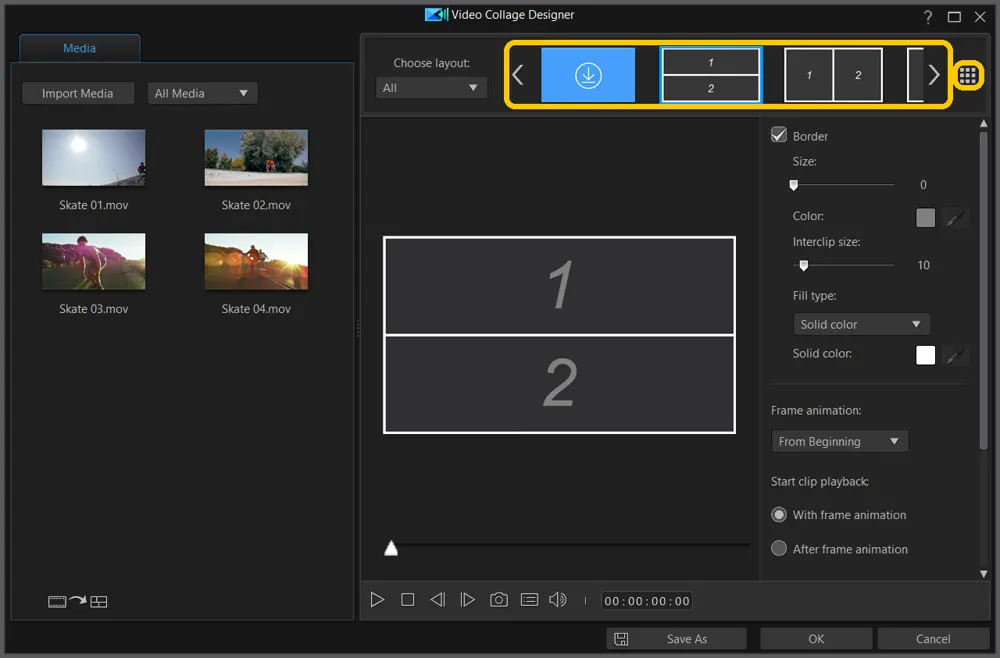The image size is (1000, 658).
Task: Play the collage preview
Action: [x=377, y=600]
